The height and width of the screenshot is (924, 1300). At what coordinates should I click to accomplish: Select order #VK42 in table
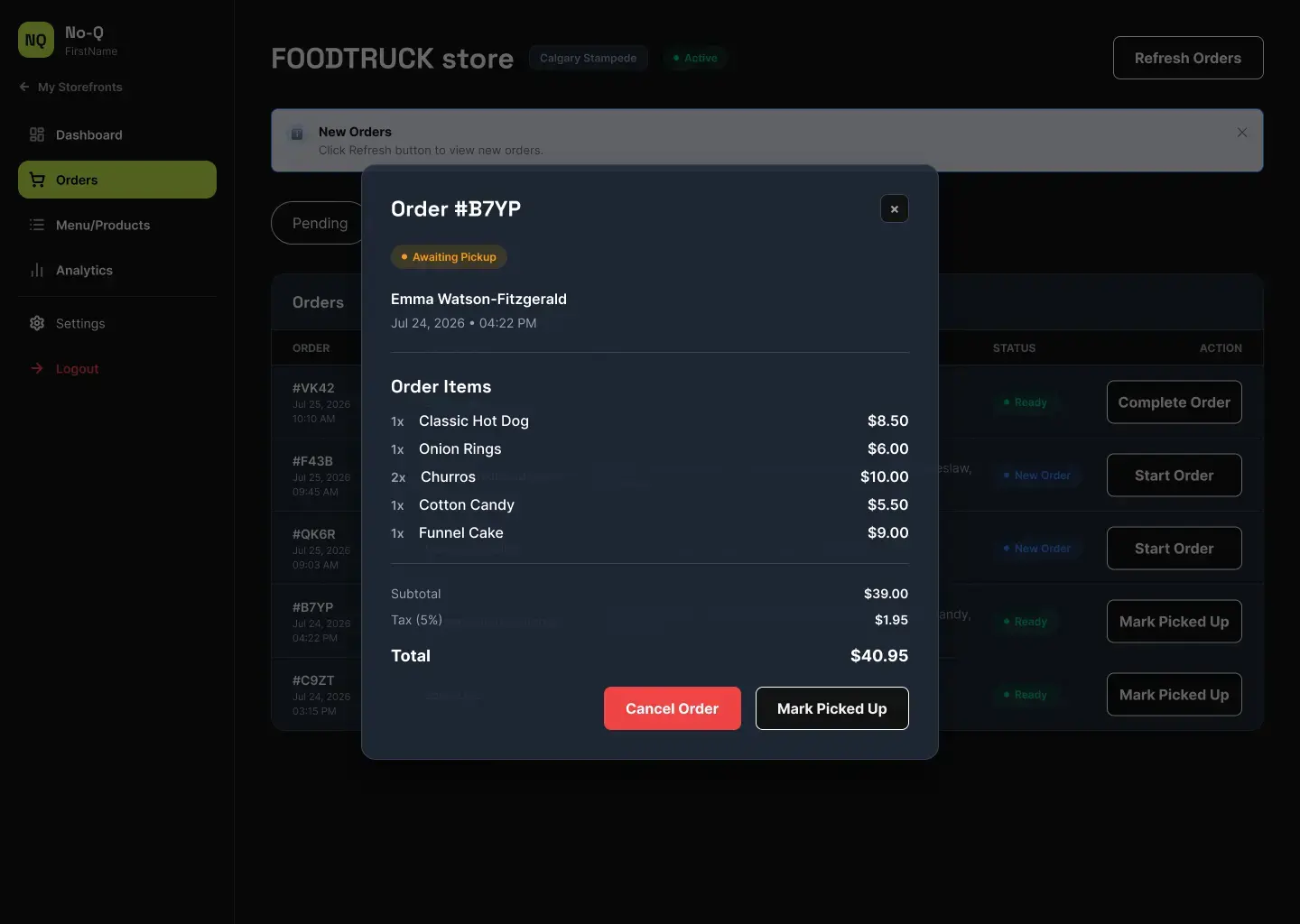click(313, 388)
